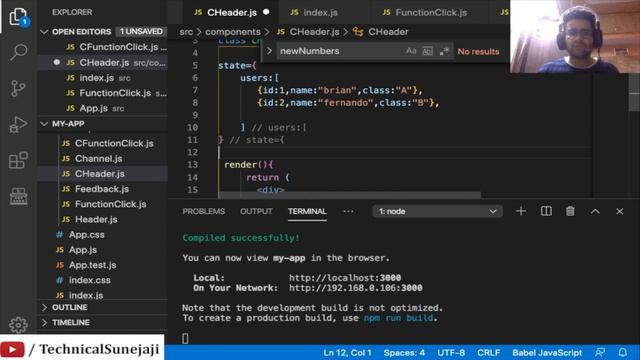The image size is (640, 360).
Task: Open the Remote Explorer icon in the activity bar
Action: pos(18,196)
